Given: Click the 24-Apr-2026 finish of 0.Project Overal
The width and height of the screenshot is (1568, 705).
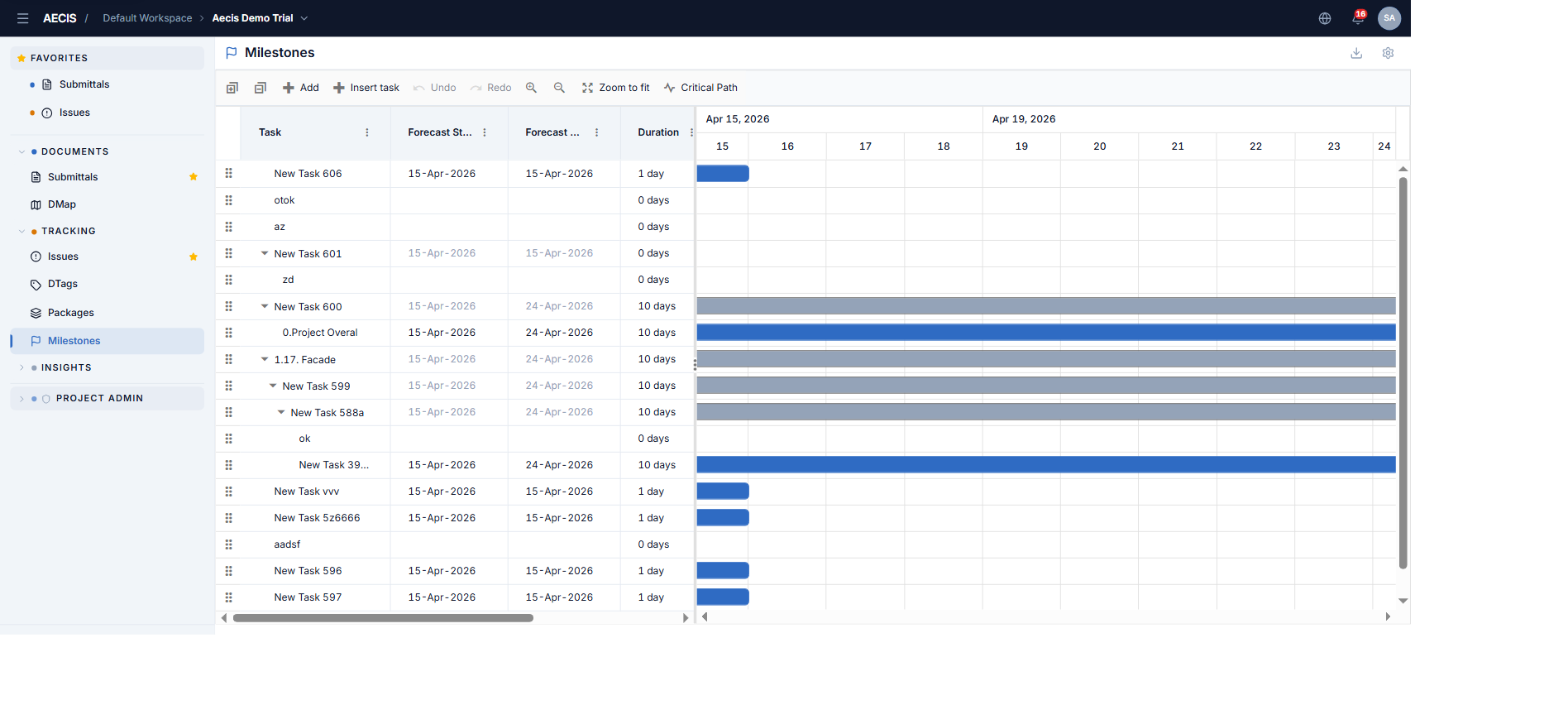Looking at the screenshot, I should point(559,333).
